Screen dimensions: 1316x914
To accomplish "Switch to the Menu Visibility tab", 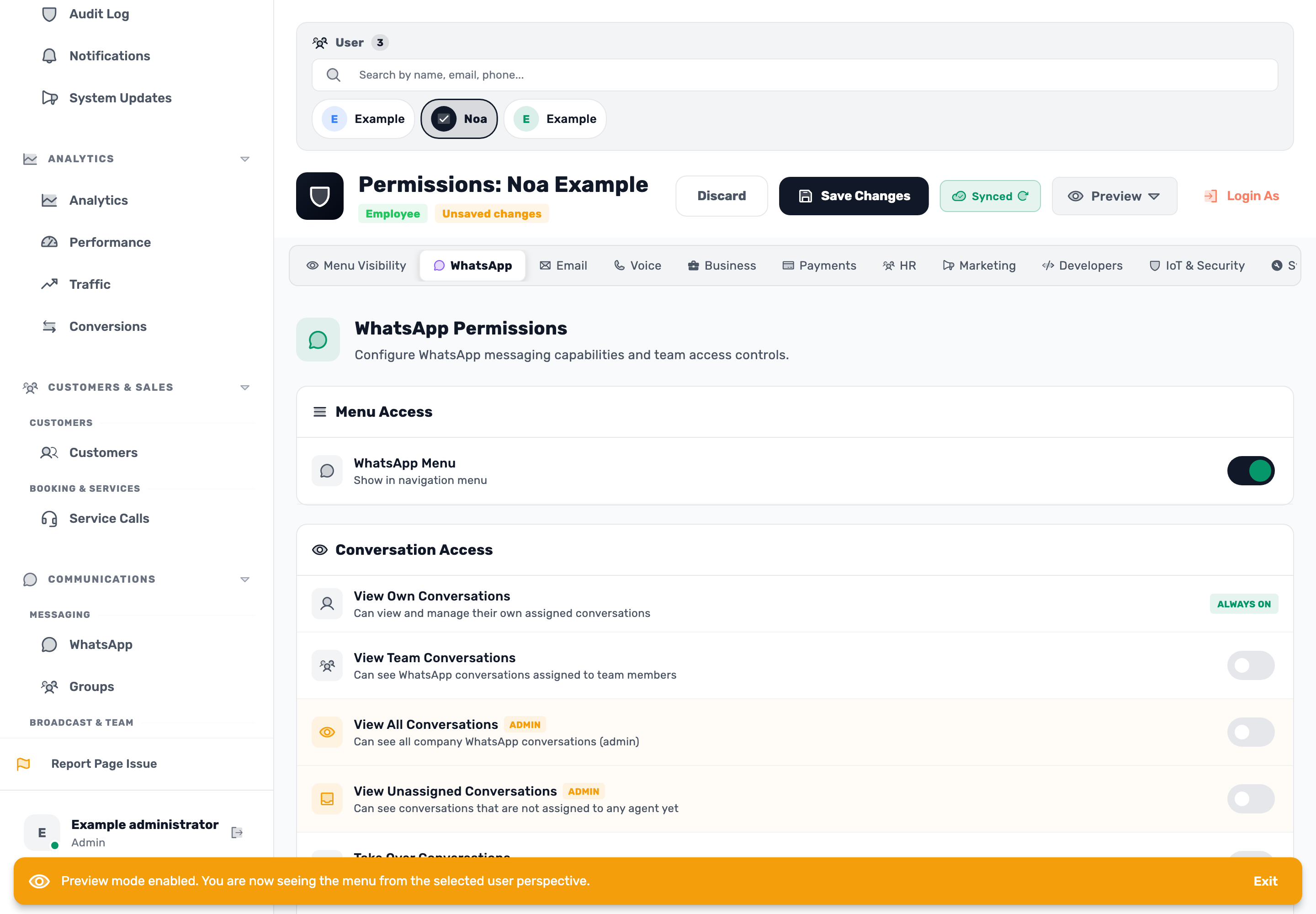I will click(356, 266).
